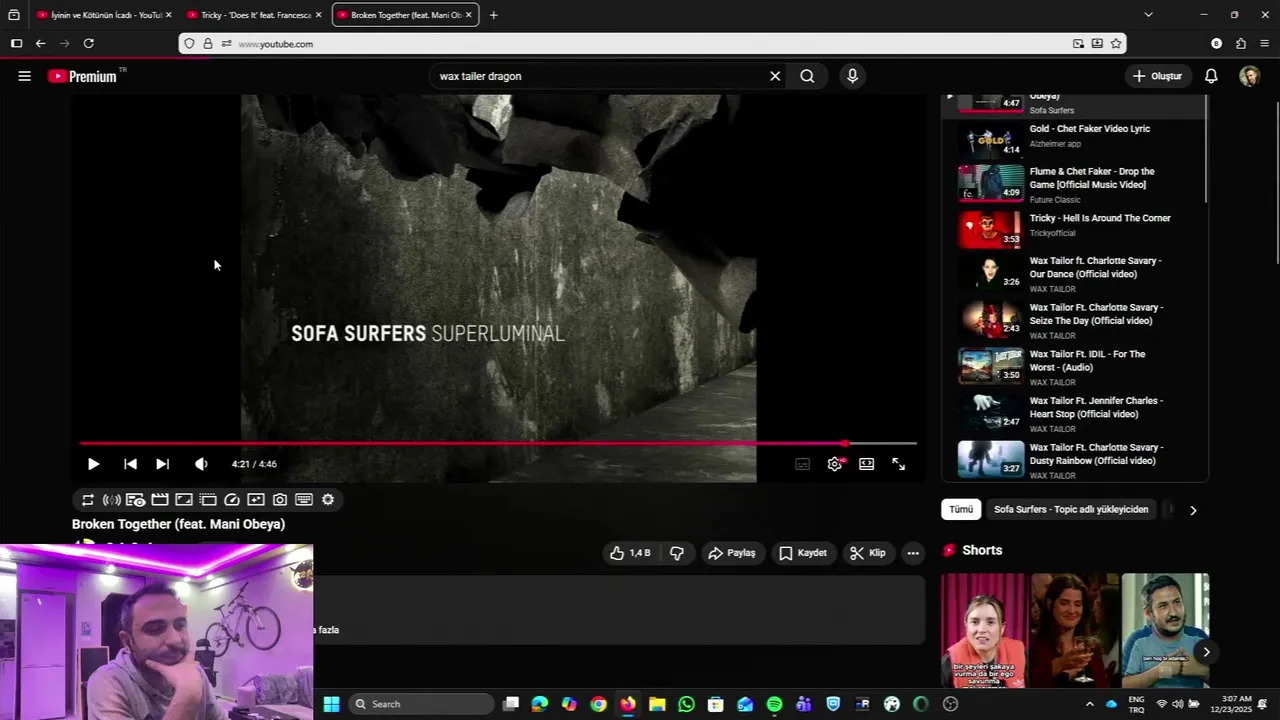
Task: Click the video filters sparkle icon
Action: pyautogui.click(x=256, y=500)
